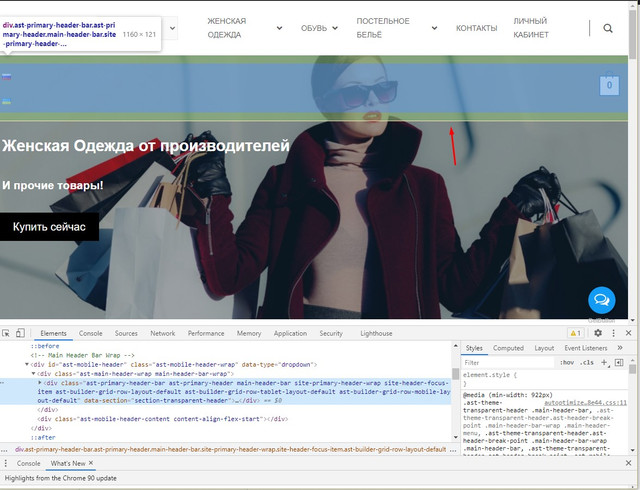The width and height of the screenshot is (640, 490).
Task: Click the element.style rule text
Action: tap(490, 375)
